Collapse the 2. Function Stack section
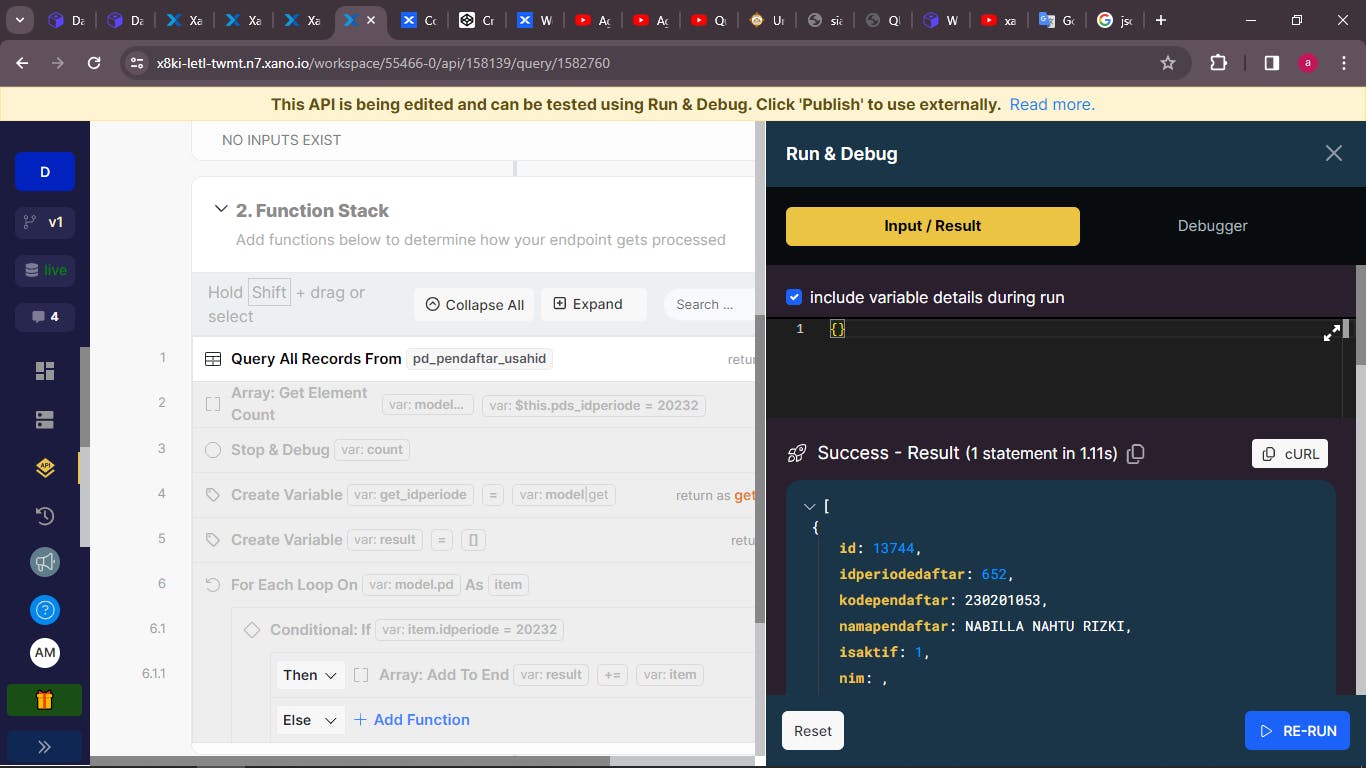Image resolution: width=1366 pixels, height=768 pixels. [x=221, y=210]
